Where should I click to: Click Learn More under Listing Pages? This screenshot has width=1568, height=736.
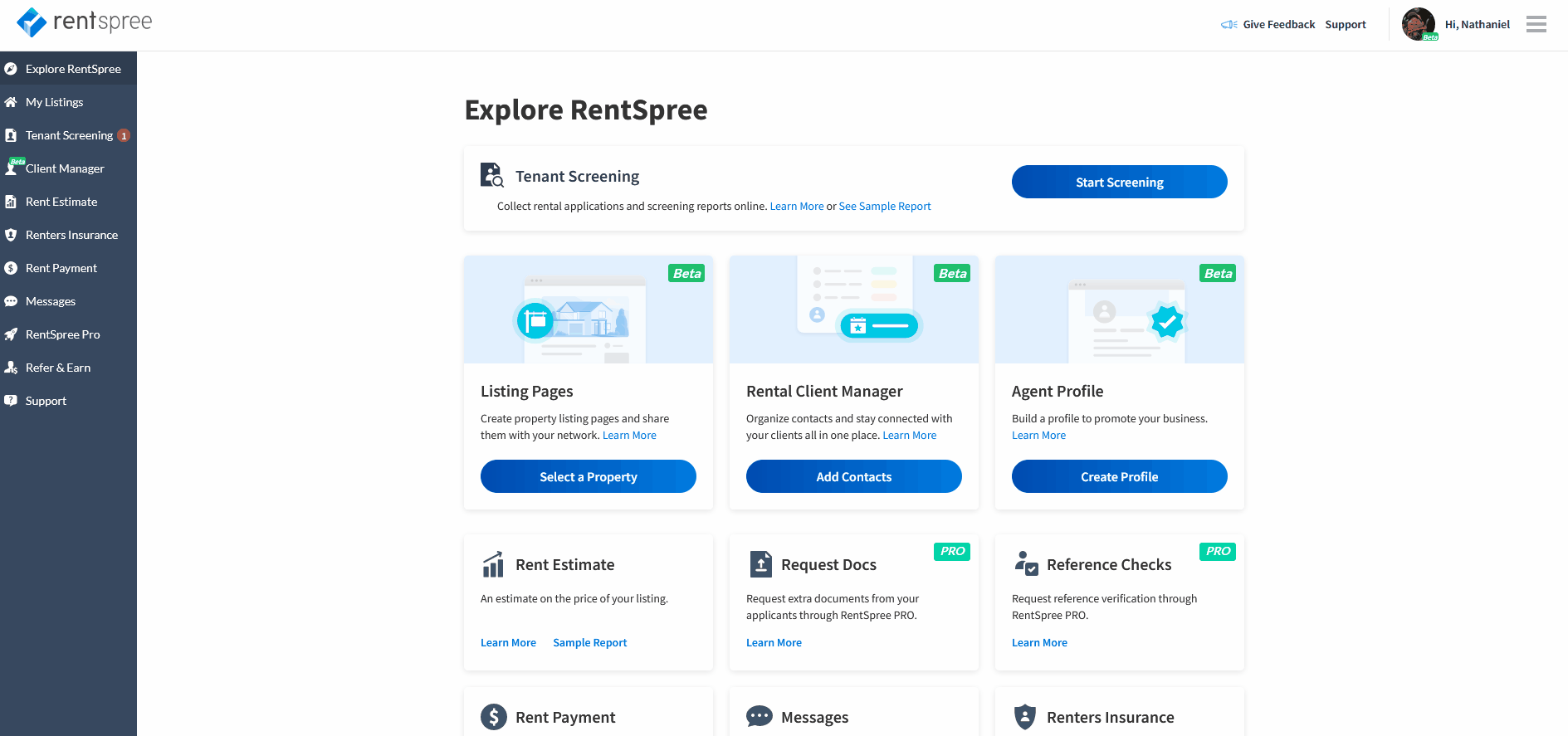pos(629,435)
